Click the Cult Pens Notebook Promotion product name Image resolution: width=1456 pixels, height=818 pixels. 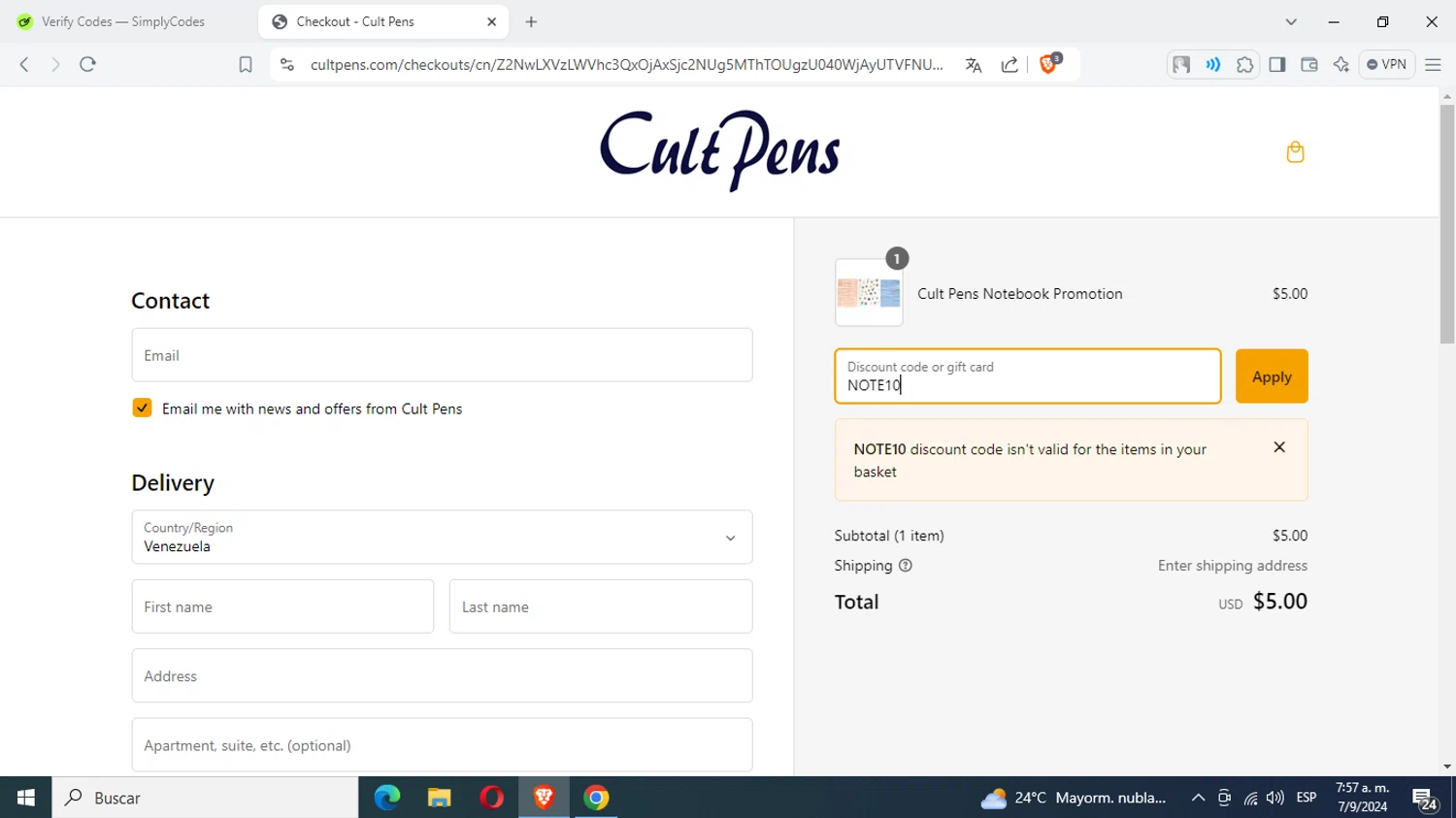tap(1019, 293)
